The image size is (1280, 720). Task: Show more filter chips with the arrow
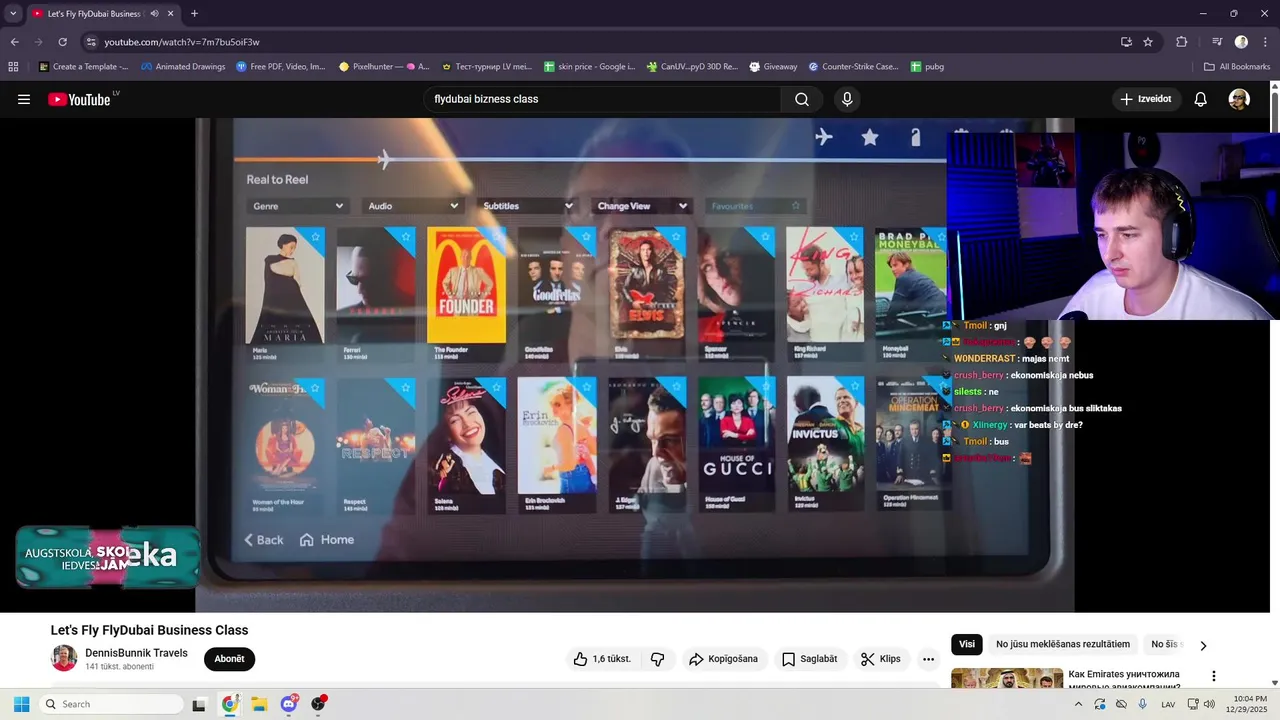pyautogui.click(x=1203, y=645)
